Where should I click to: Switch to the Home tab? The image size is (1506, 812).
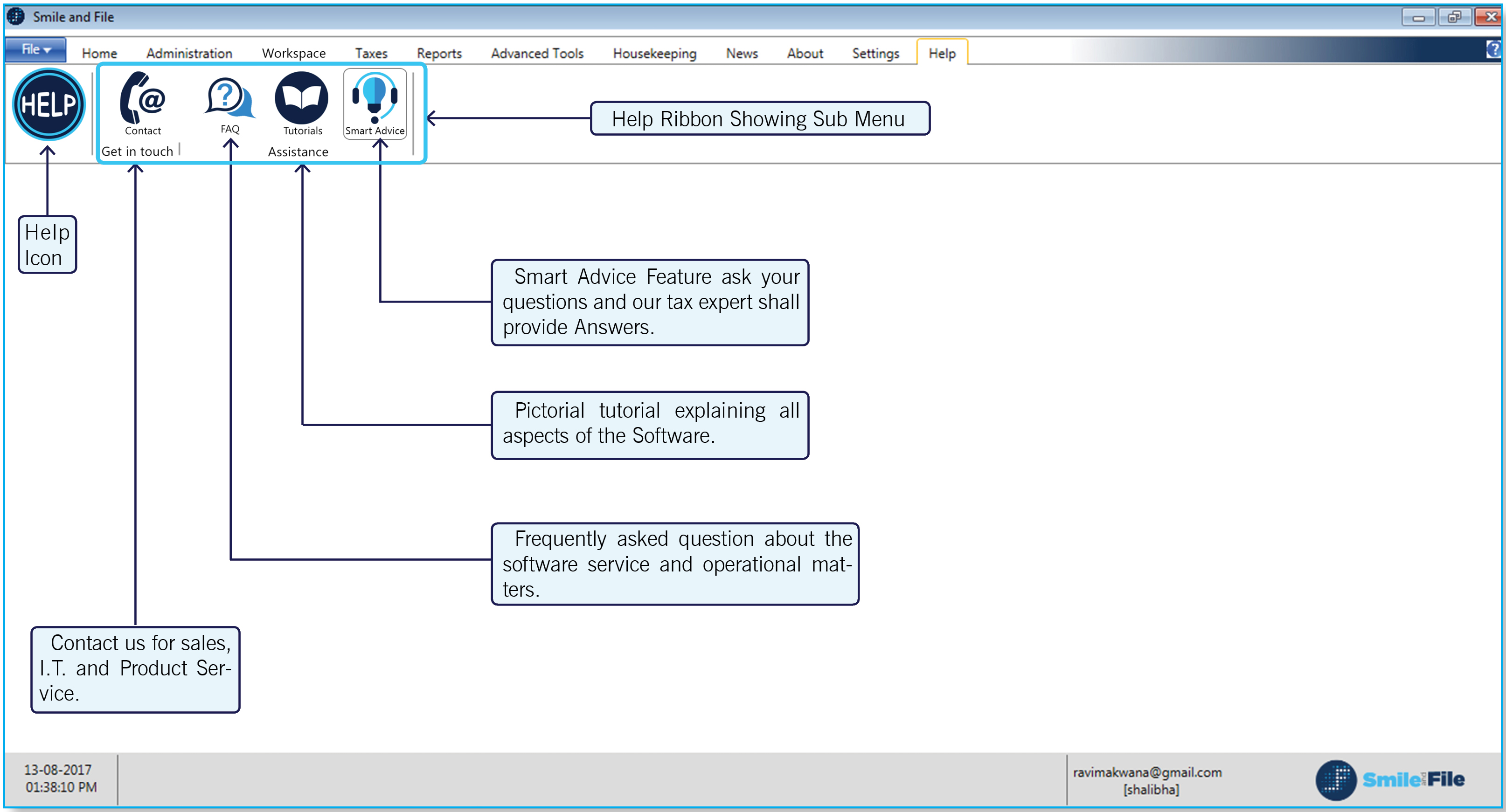click(x=99, y=53)
